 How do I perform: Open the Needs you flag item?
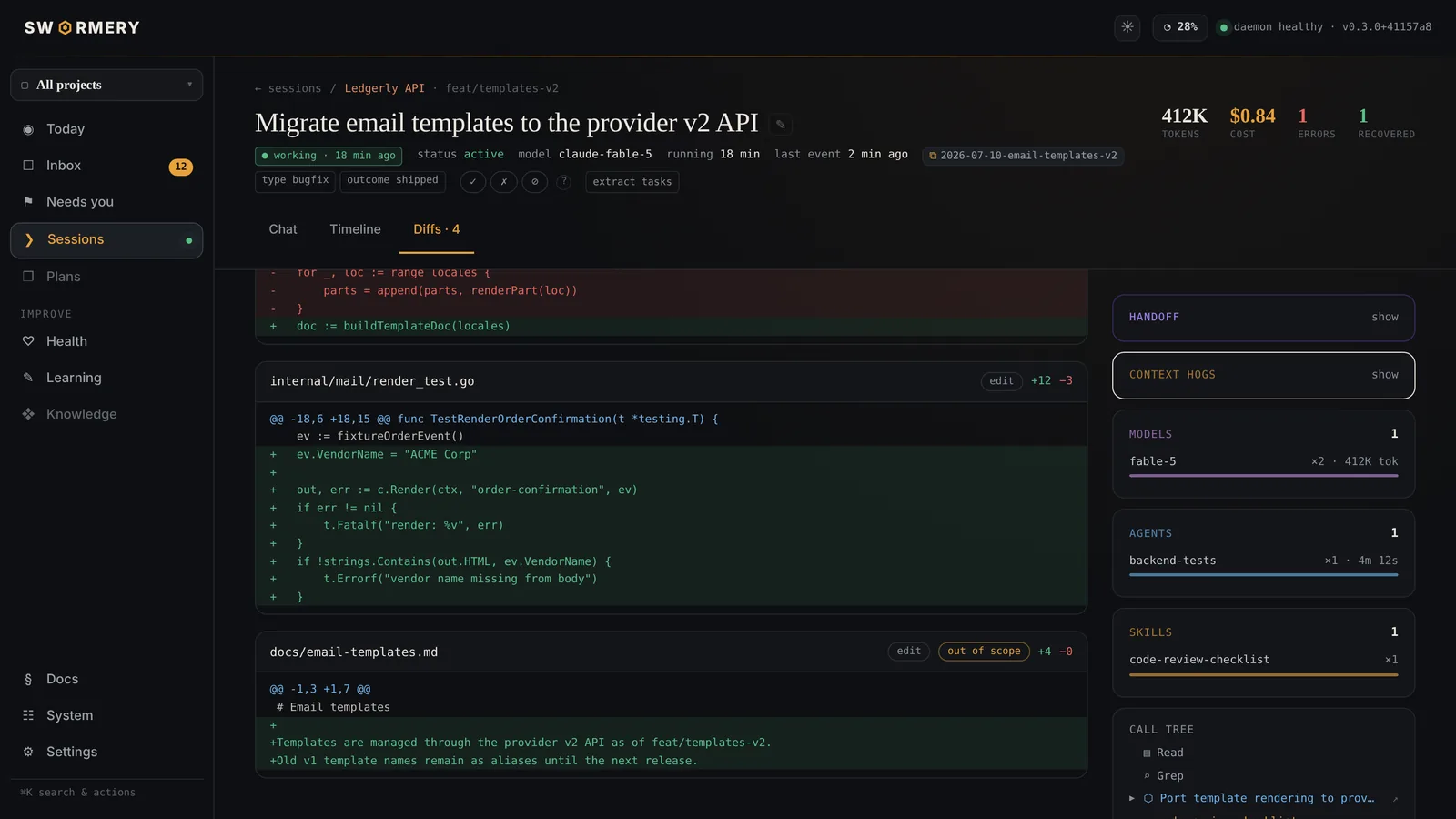pos(106,202)
